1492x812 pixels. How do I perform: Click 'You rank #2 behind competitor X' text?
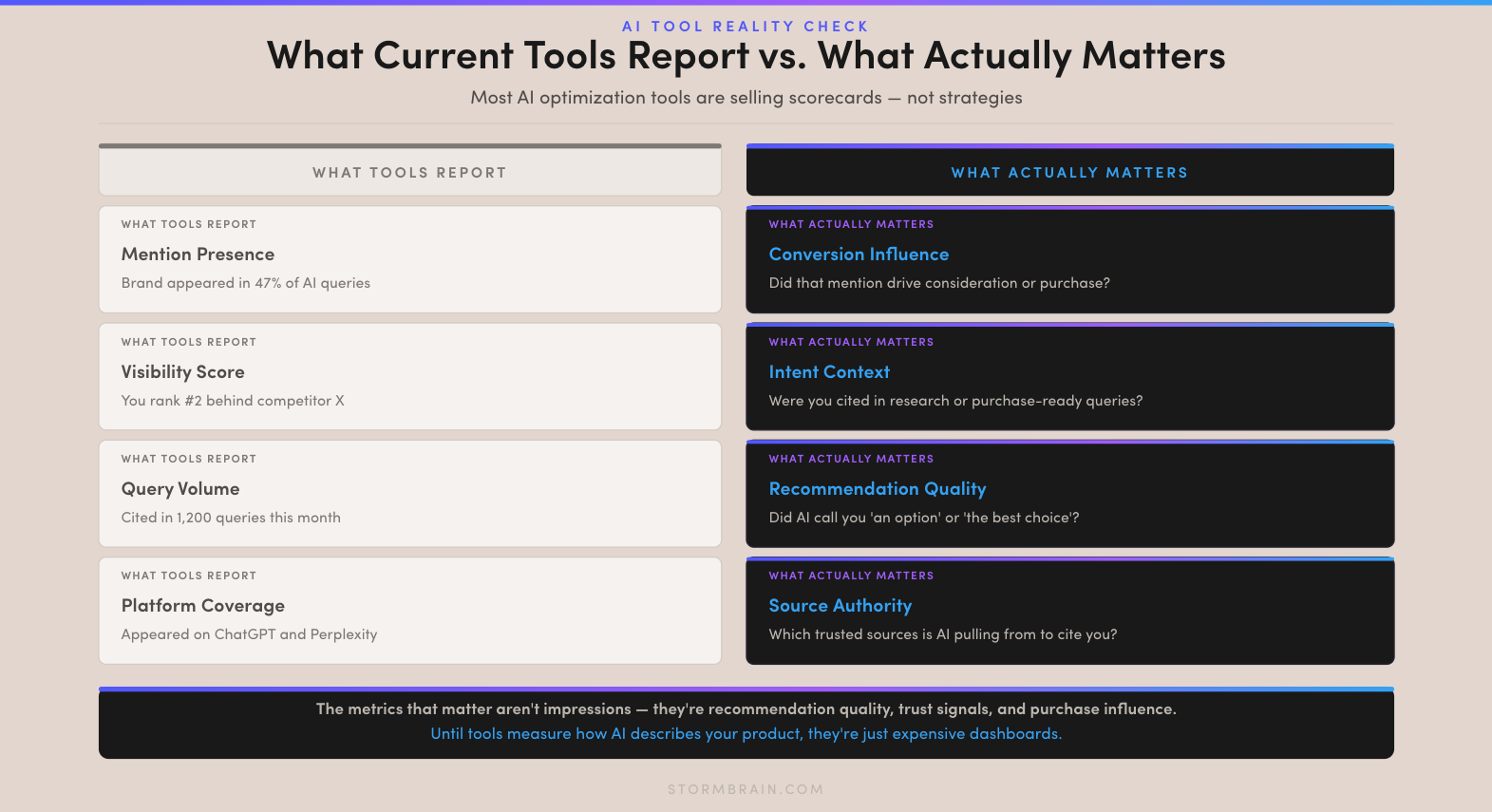coord(233,401)
